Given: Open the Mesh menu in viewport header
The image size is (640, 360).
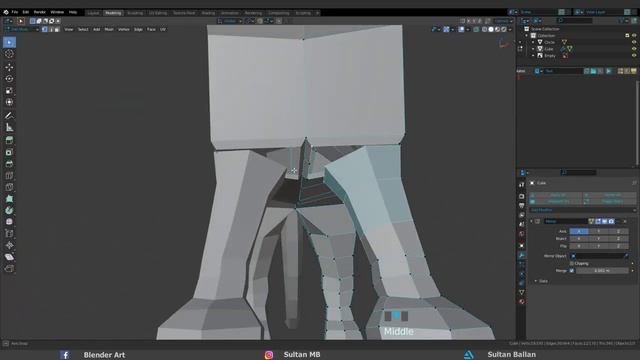Looking at the screenshot, I should pyautogui.click(x=109, y=29).
